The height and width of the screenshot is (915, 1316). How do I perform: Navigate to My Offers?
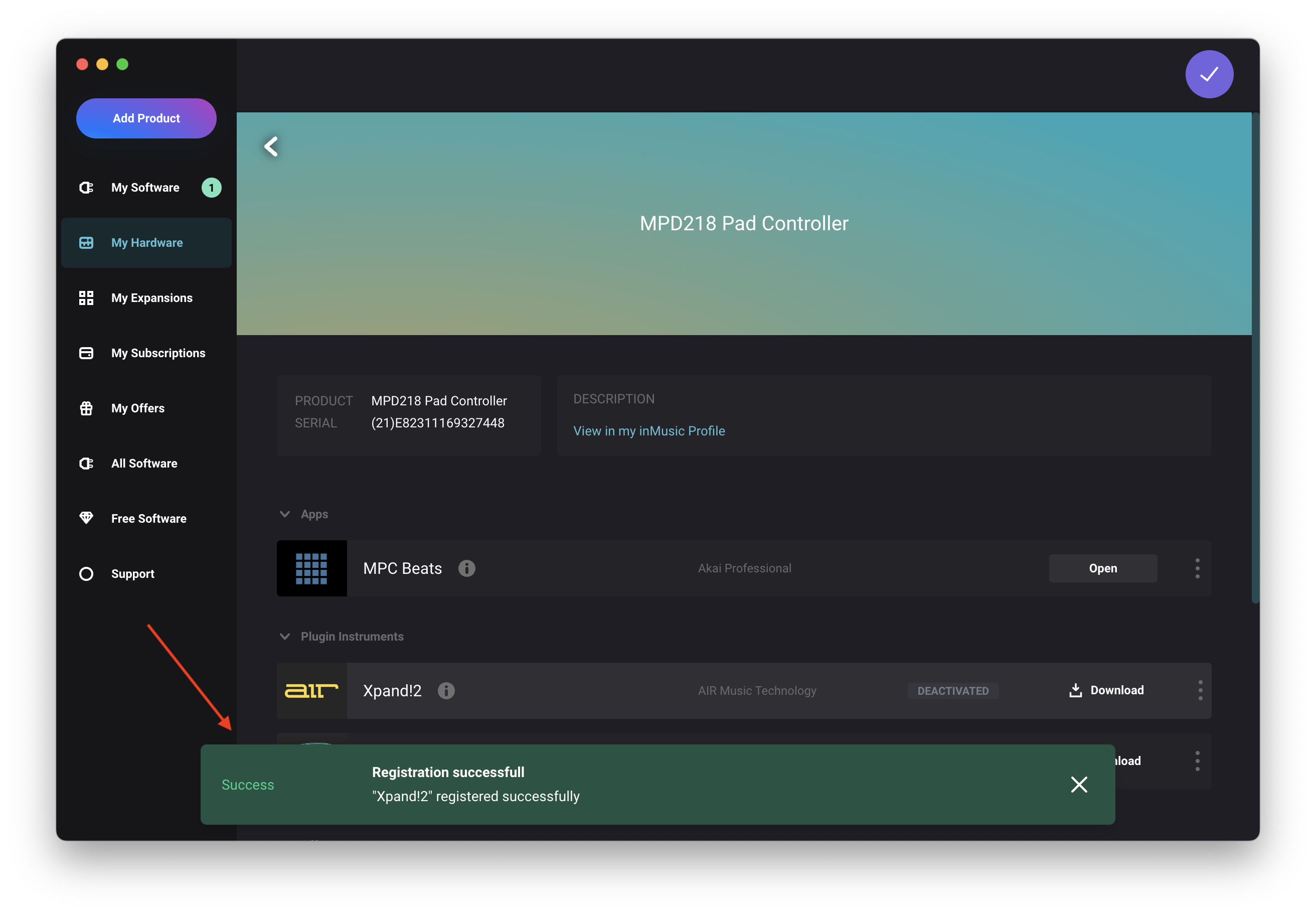(137, 408)
